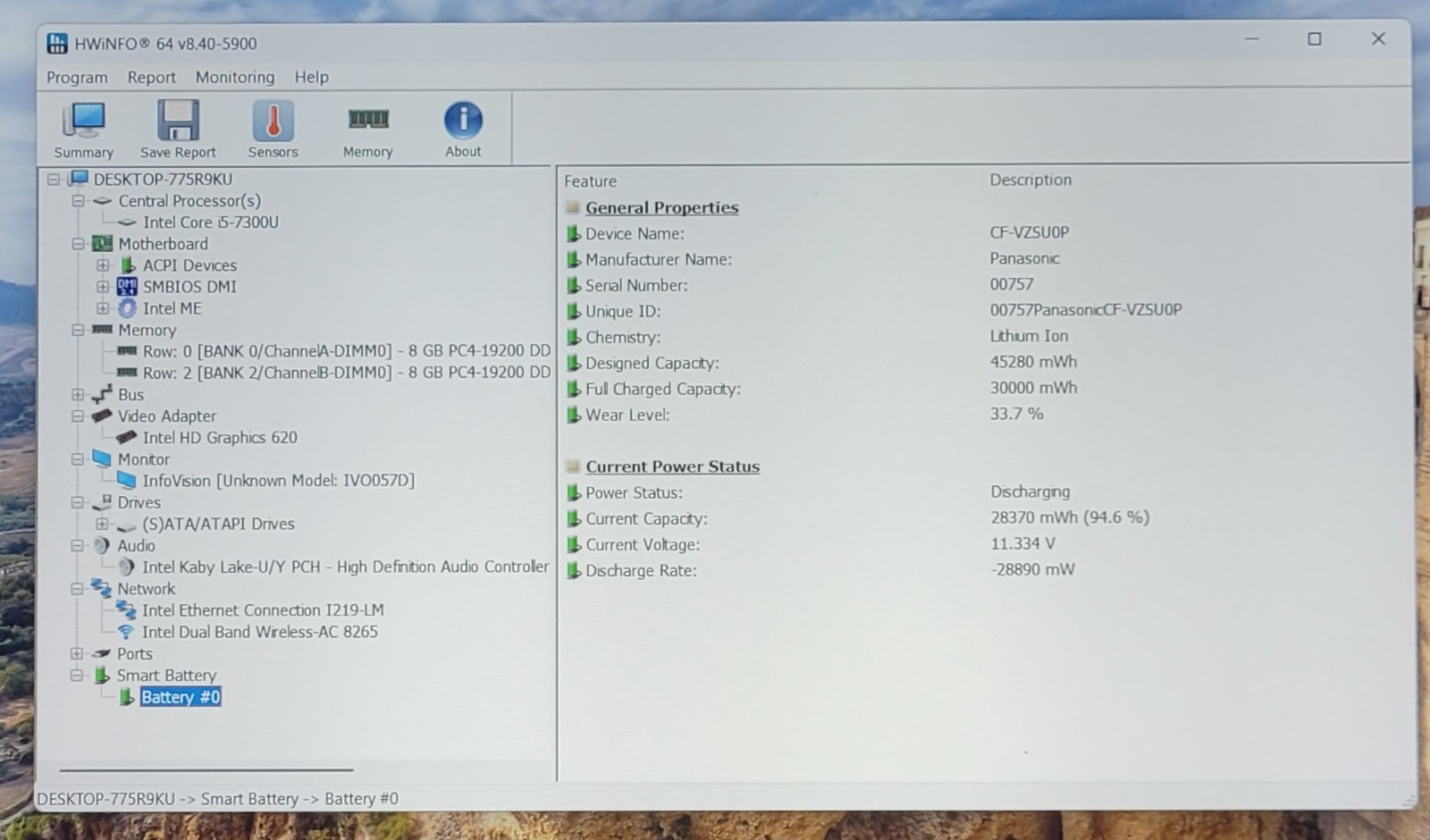Click the DESKTOP-775R9KU computer icon
Screen dimensions: 1430x840
coord(79,179)
